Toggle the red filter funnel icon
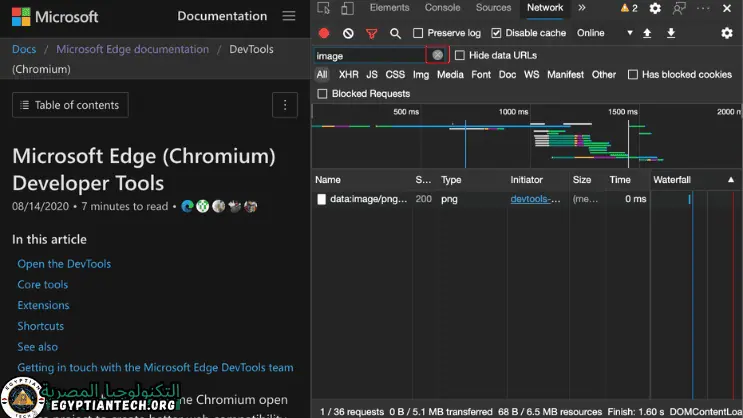 [372, 33]
